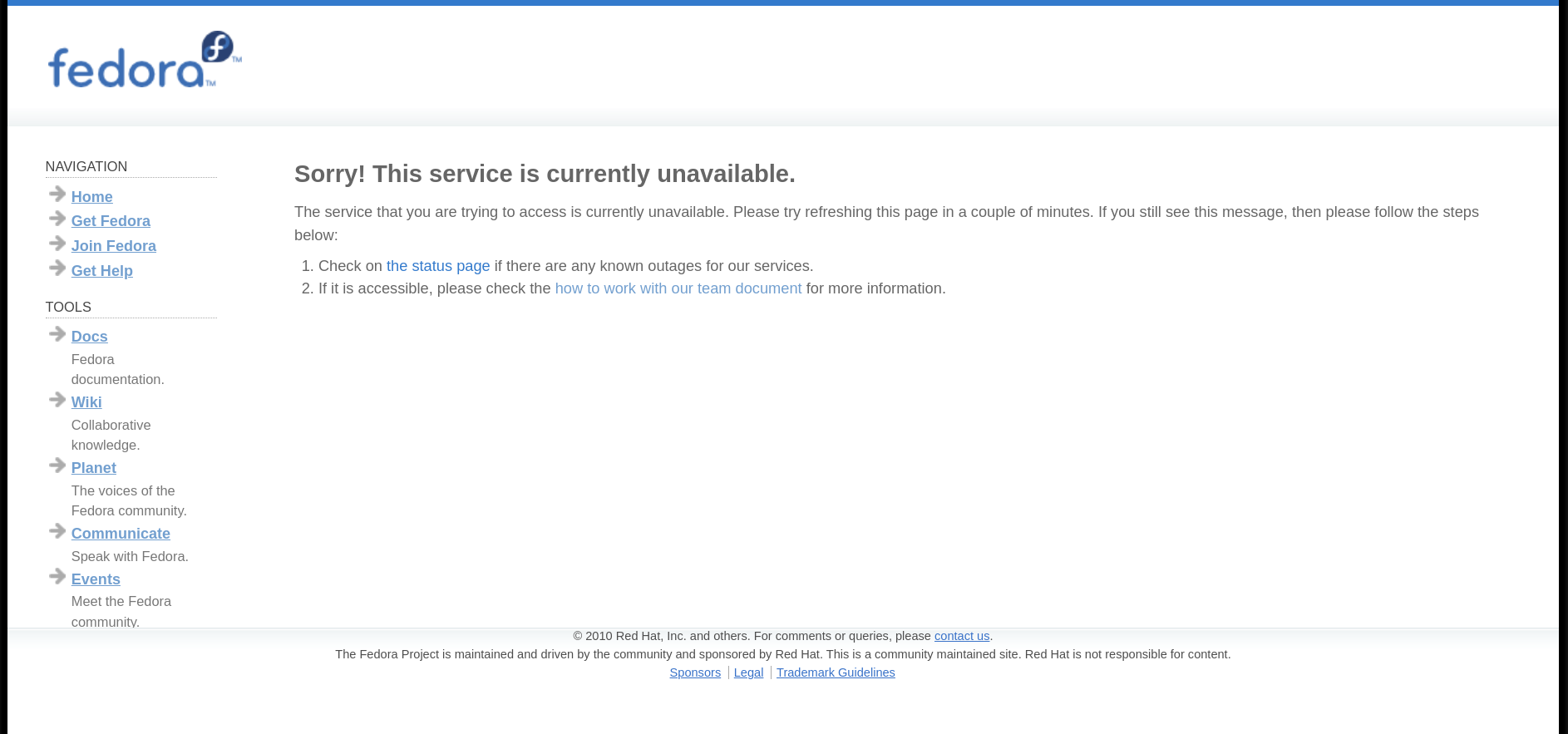
Task: Click the arrow icon beside Communicate
Action: (57, 530)
